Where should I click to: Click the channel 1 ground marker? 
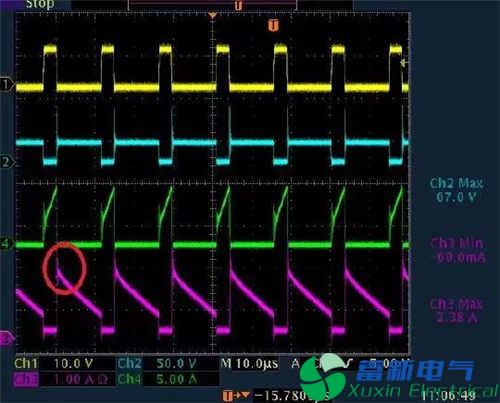pos(6,85)
